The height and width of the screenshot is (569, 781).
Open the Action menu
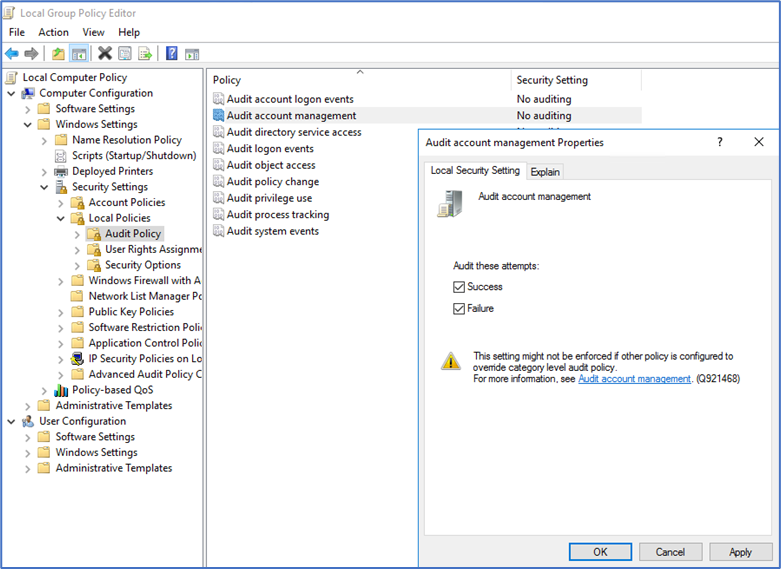coord(53,32)
